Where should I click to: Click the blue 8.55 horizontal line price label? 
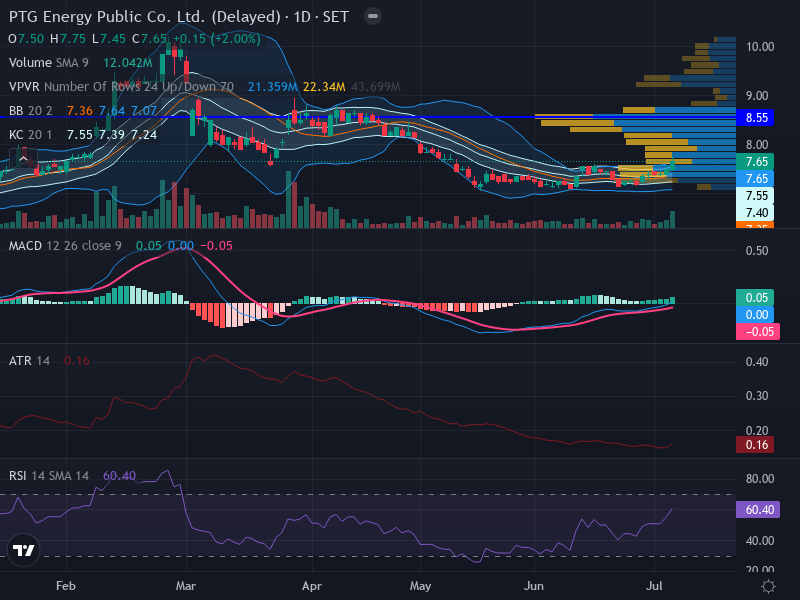click(755, 118)
